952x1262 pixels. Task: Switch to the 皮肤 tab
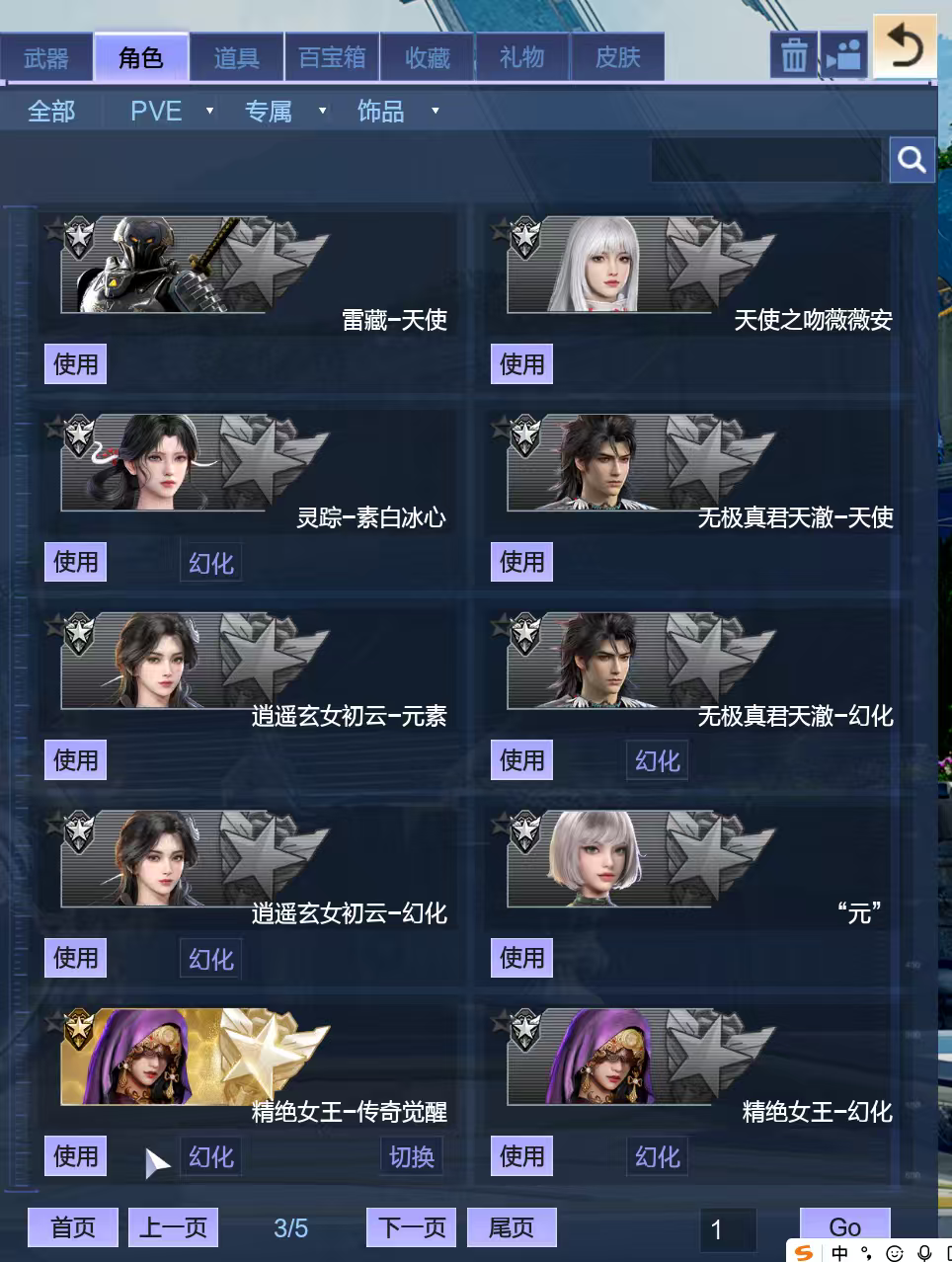[617, 57]
